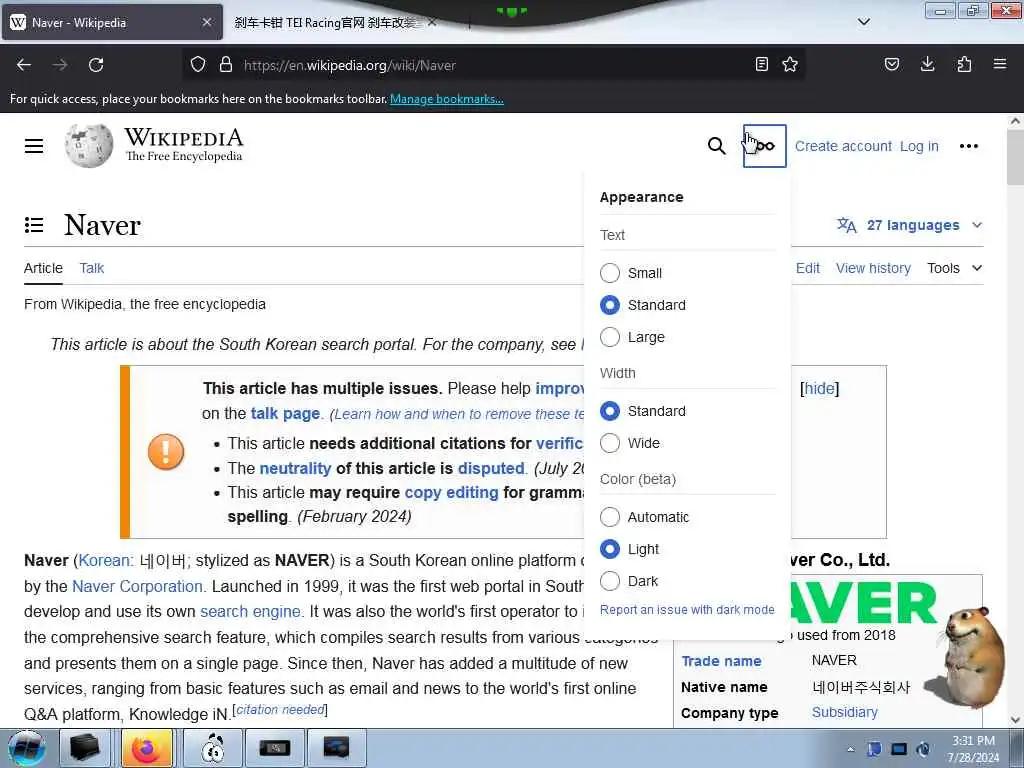Switch to Naver - Wikipedia browser tab
The image size is (1024, 768).
pos(112,22)
